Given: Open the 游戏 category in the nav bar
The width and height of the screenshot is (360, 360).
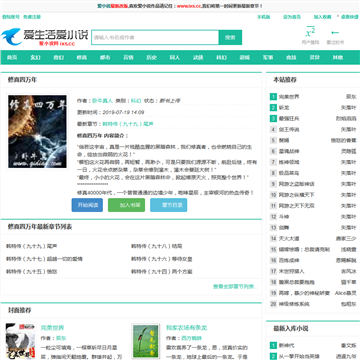Looking at the screenshot, I should (245, 57).
